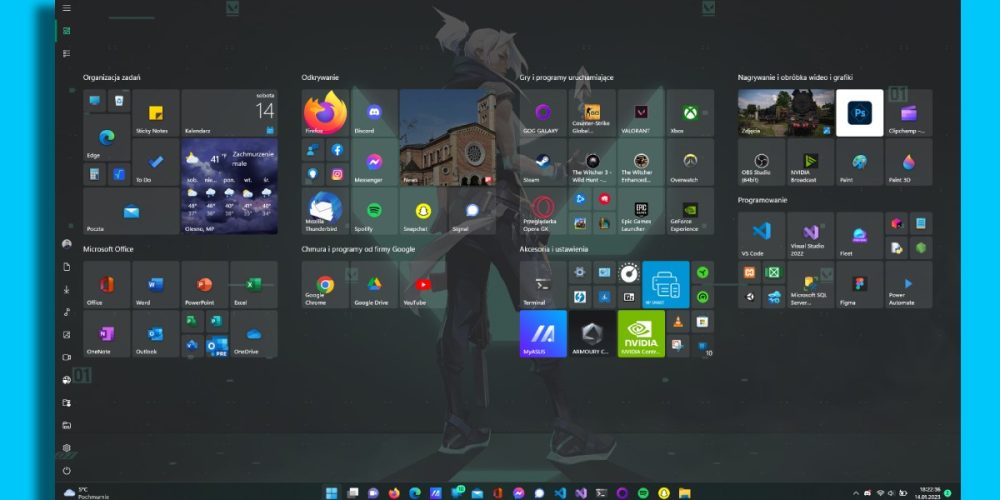Launch the VLC media player tile
Viewport: 1000px width, 500px height.
click(x=678, y=321)
